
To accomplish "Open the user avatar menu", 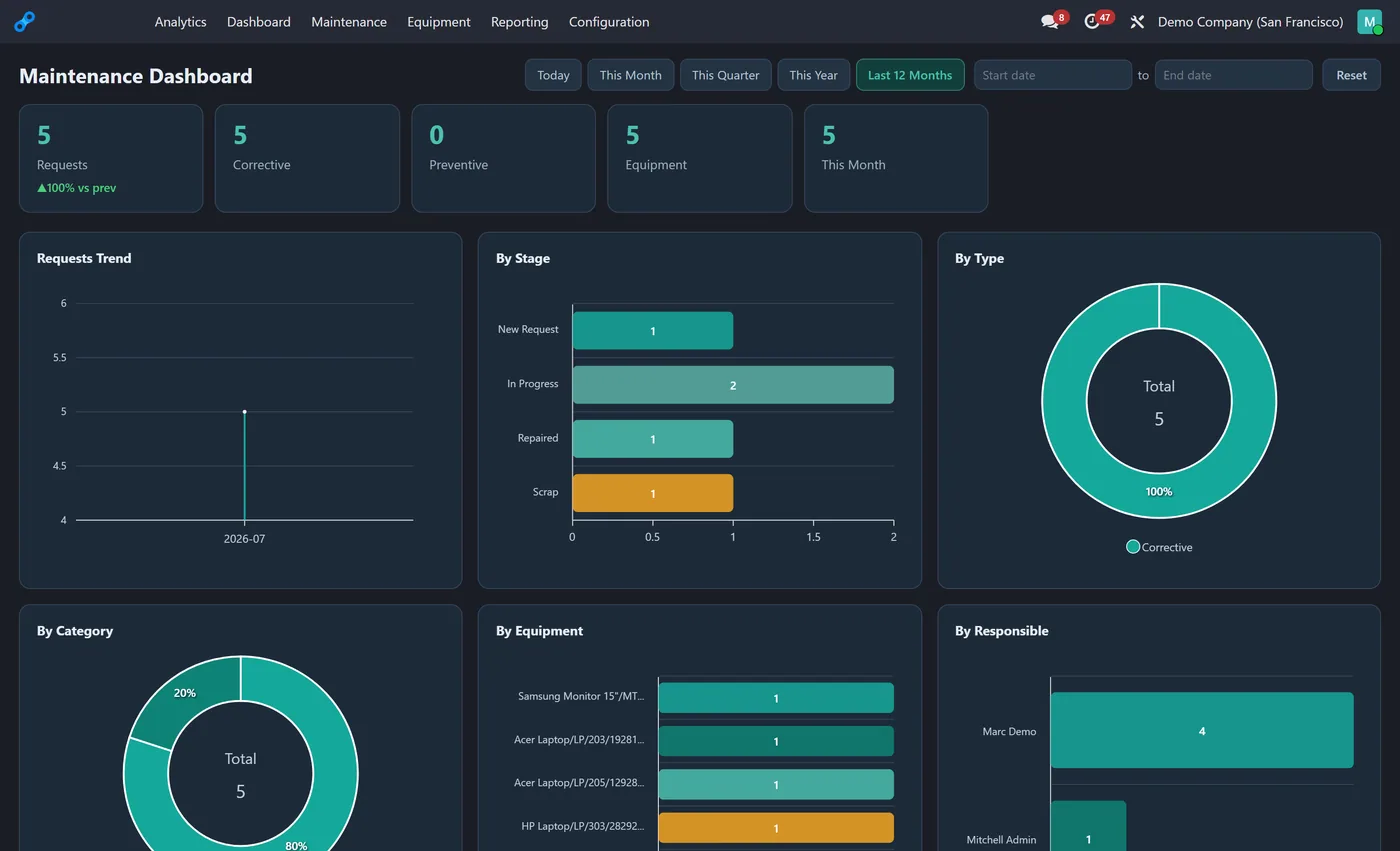I will [1369, 22].
